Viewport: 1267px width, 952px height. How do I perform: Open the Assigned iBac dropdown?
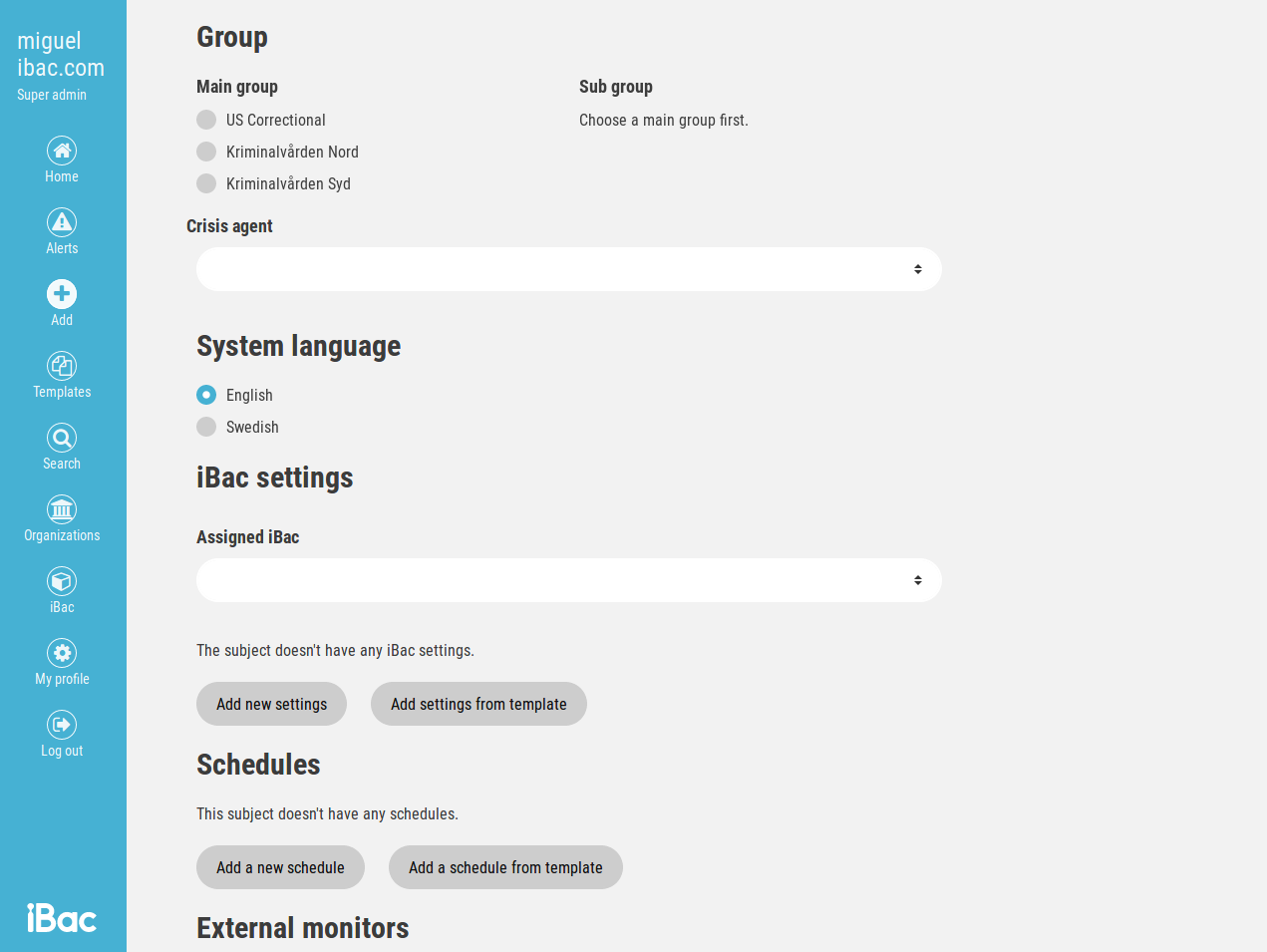[568, 580]
